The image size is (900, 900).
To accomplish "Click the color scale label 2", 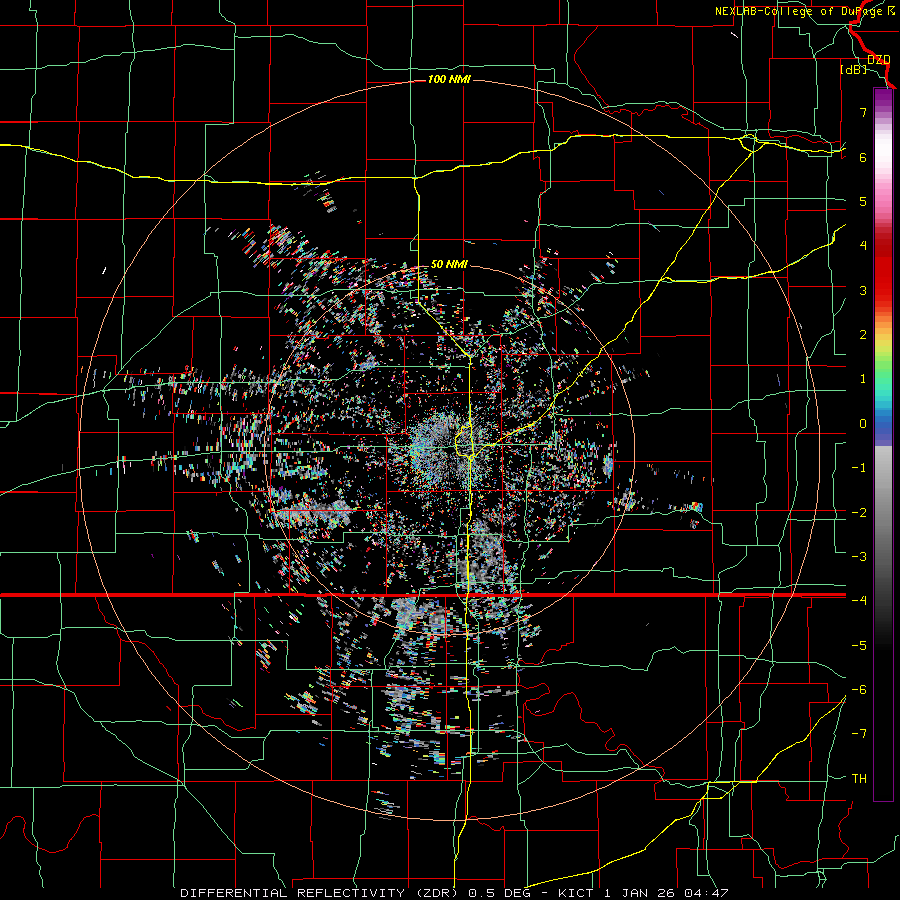I will (863, 335).
